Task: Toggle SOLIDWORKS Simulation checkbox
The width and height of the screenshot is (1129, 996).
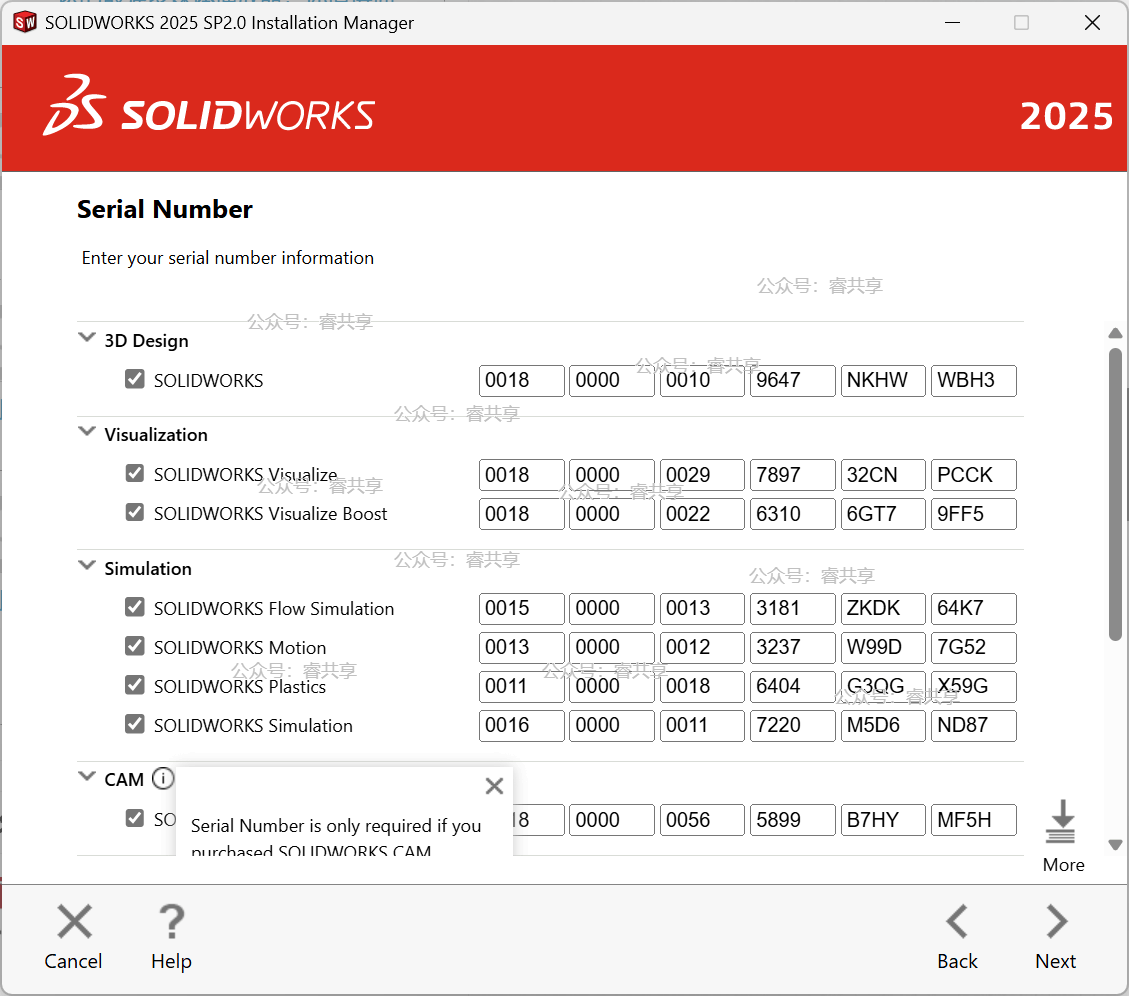Action: (x=135, y=724)
